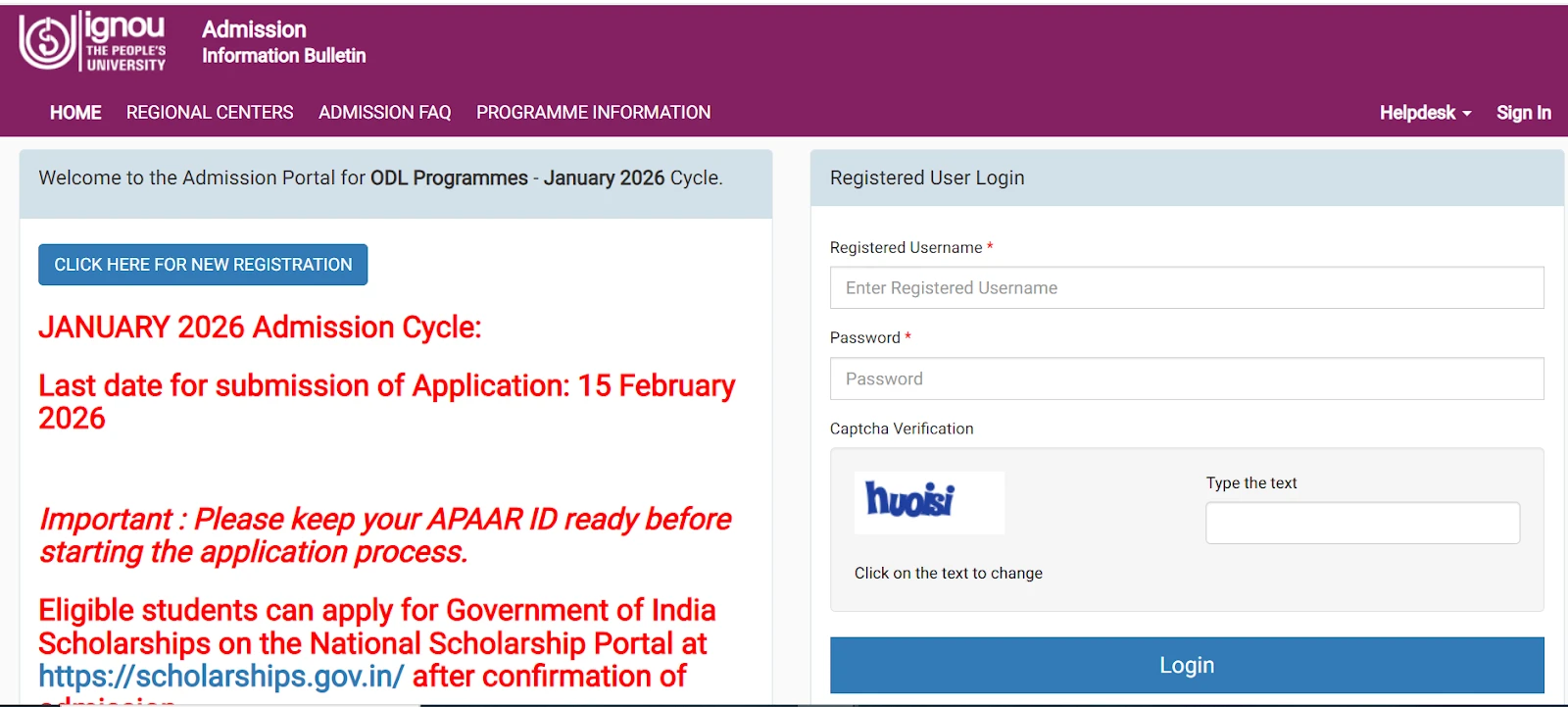Open the https://scholarships.gov.in/ link
The image size is (1568, 707).
pyautogui.click(x=220, y=676)
